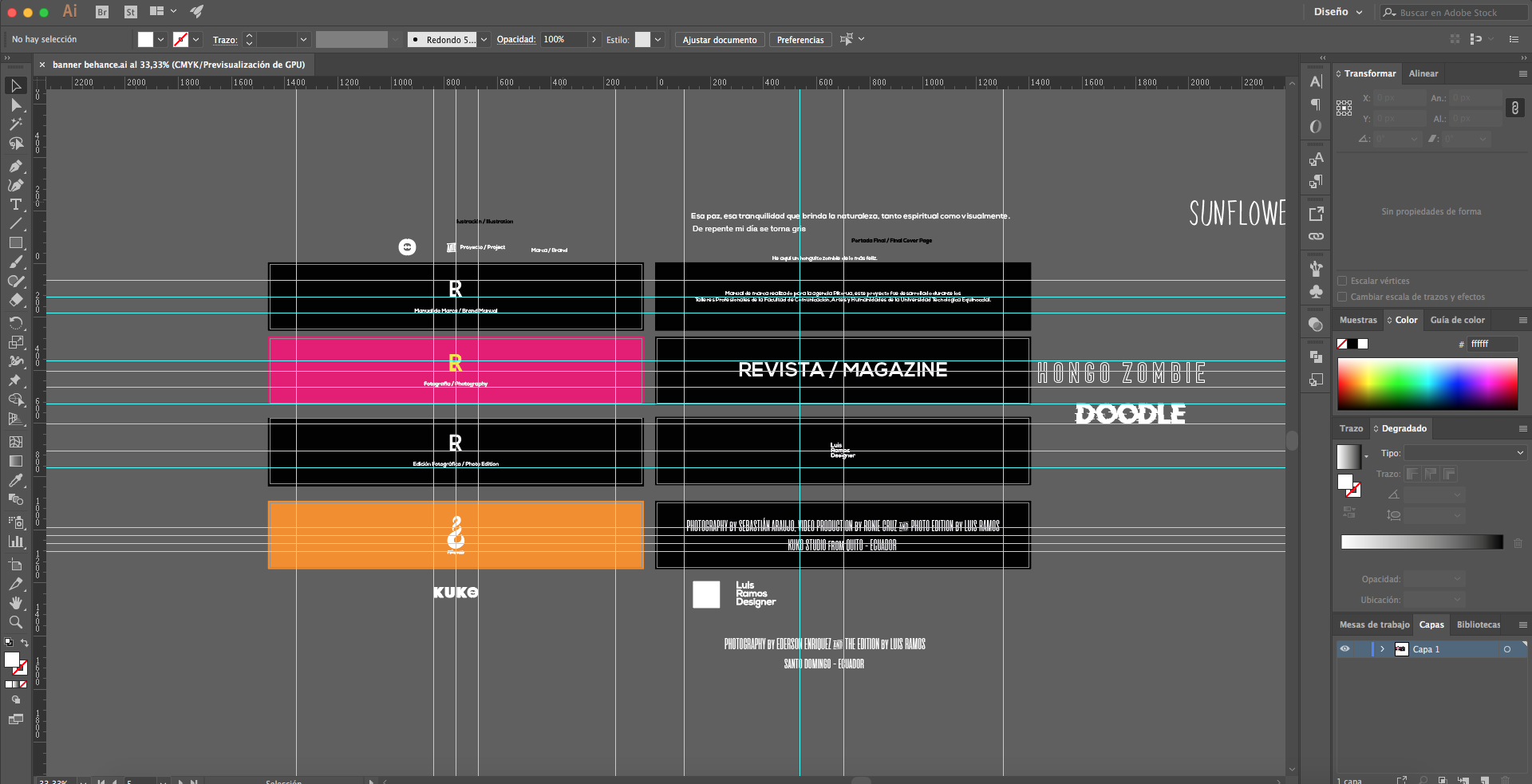Open the Opacidad panel link
The image size is (1532, 784).
pyautogui.click(x=515, y=39)
